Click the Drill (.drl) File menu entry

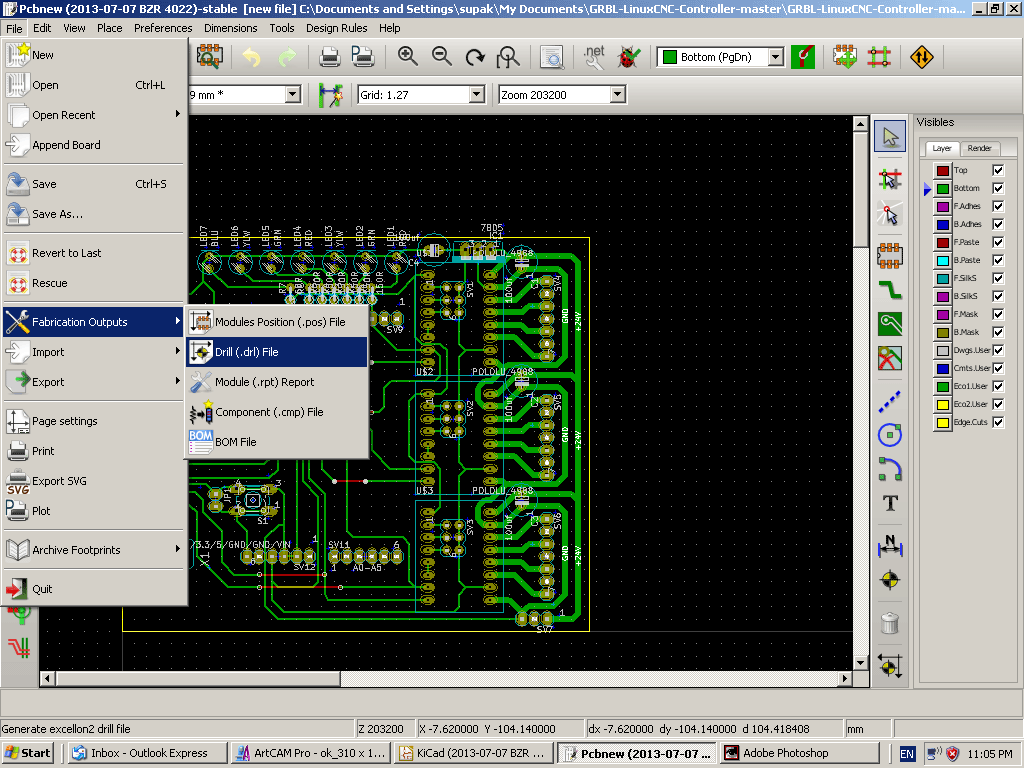tap(246, 352)
